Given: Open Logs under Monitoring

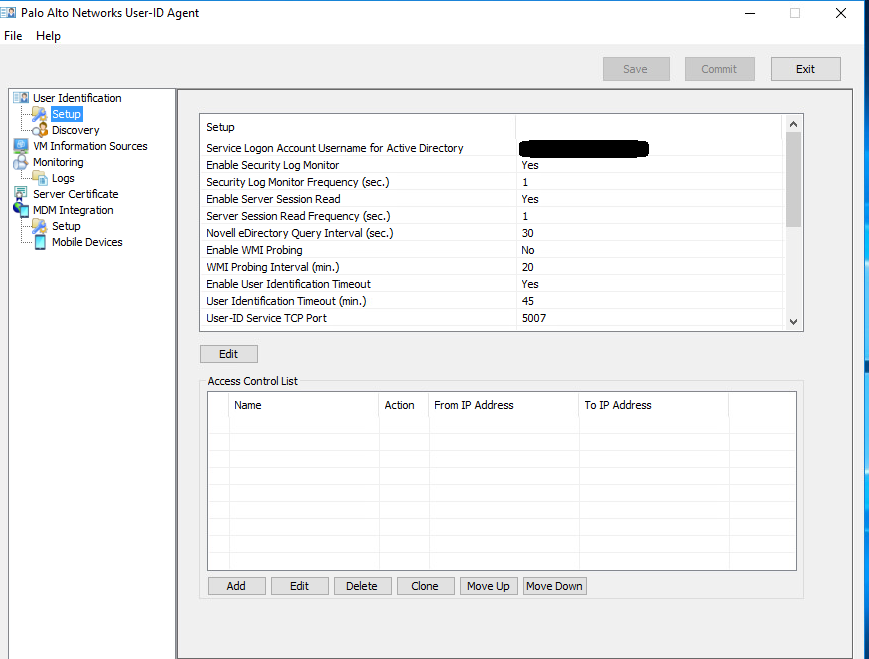Looking at the screenshot, I should [x=63, y=178].
